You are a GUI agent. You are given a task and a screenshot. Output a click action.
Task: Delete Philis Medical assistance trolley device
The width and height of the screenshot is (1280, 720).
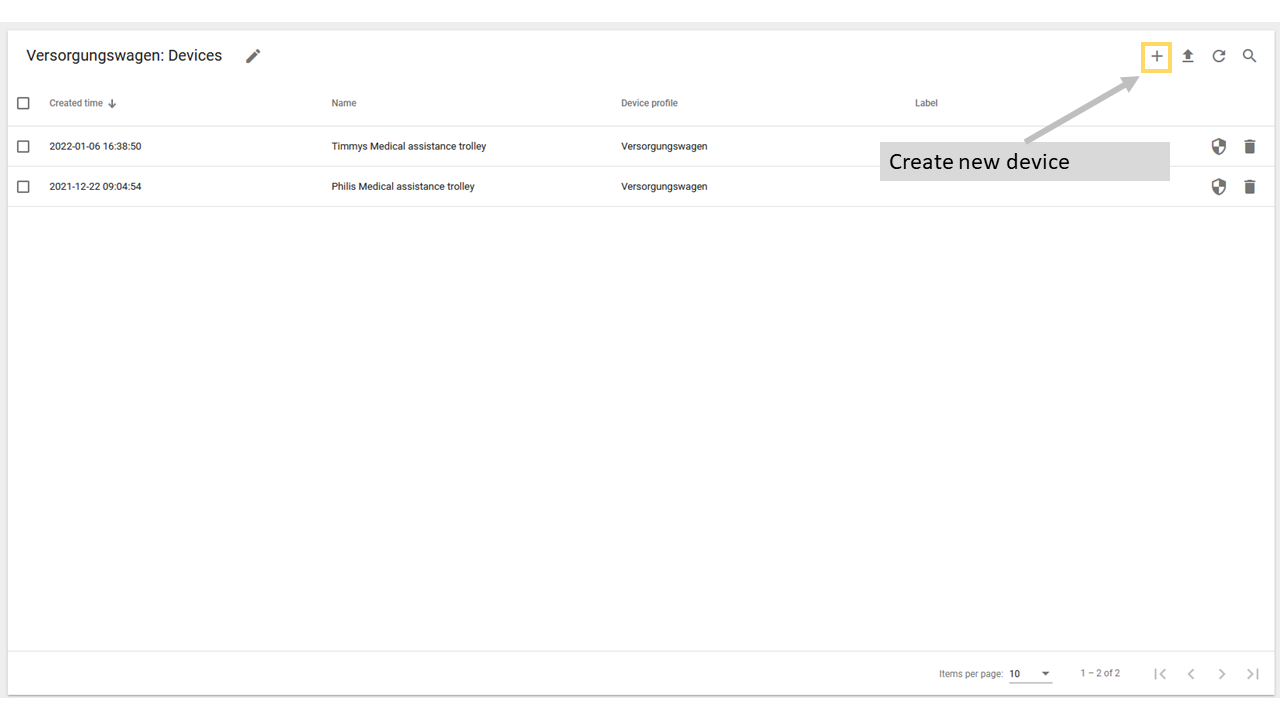point(1250,187)
